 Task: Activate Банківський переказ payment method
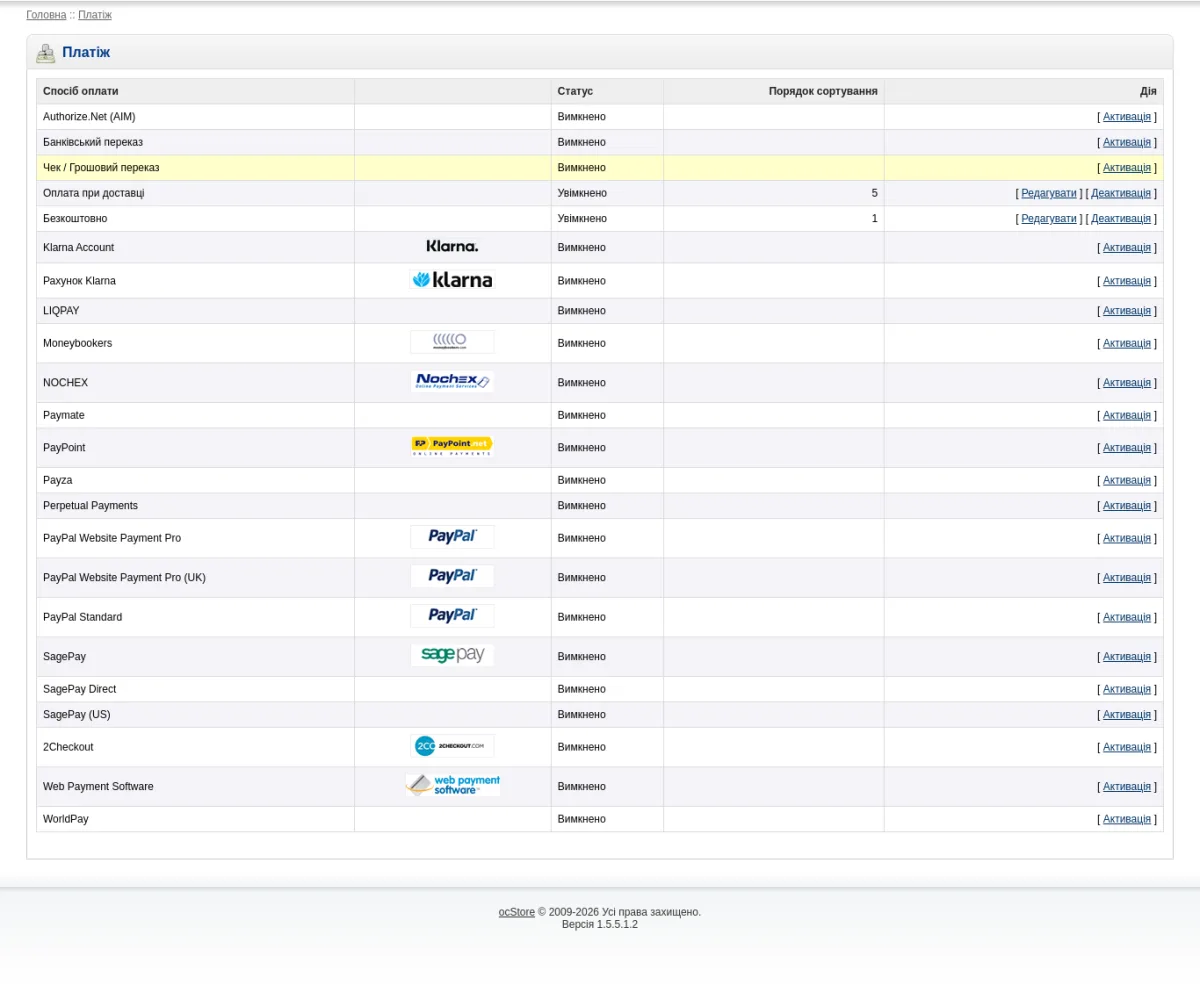point(1127,142)
